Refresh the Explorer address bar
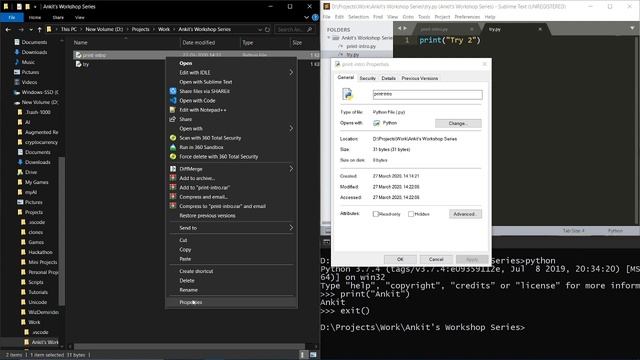640x360 pixels. click(x=267, y=29)
